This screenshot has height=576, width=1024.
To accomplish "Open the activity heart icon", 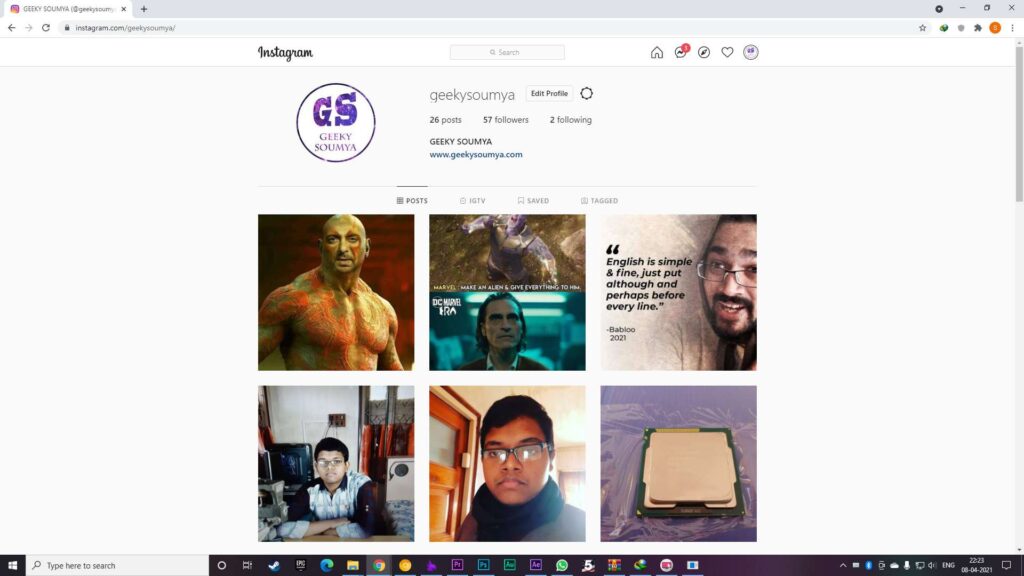I will (727, 52).
